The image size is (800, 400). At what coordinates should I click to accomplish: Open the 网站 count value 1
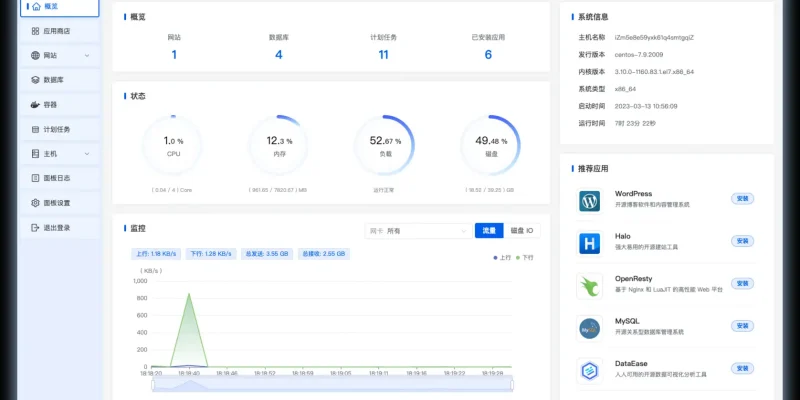(x=174, y=55)
